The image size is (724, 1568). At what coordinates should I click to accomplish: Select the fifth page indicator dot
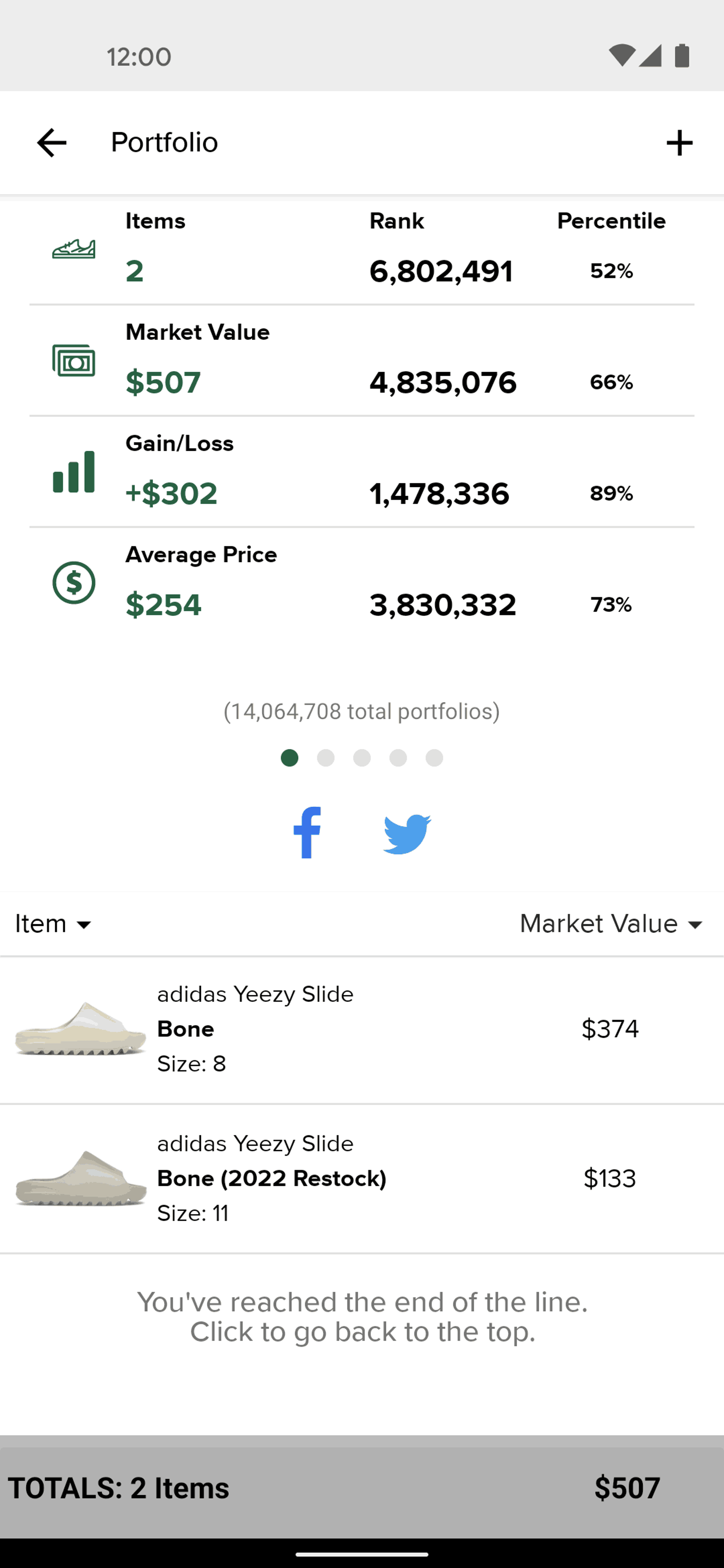(x=434, y=758)
